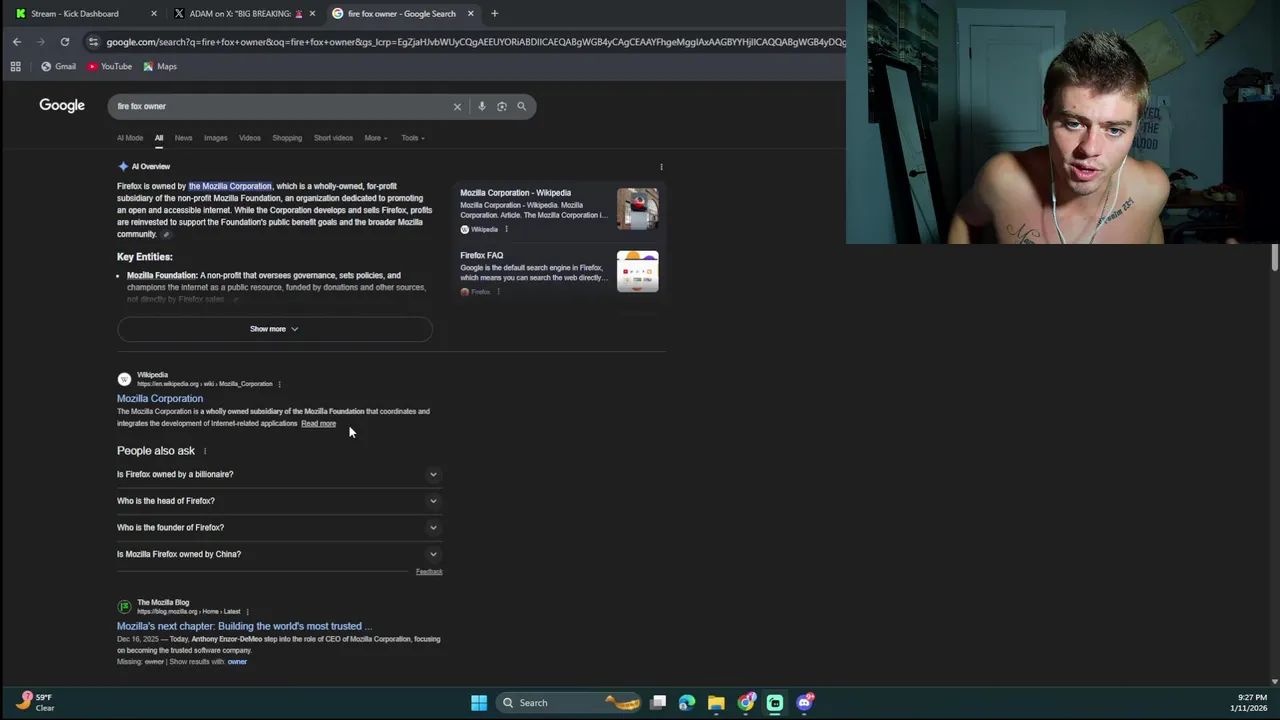Screen dimensions: 1280x720
Task: Expand 'Who is the head of Firefox?'
Action: 279,501
